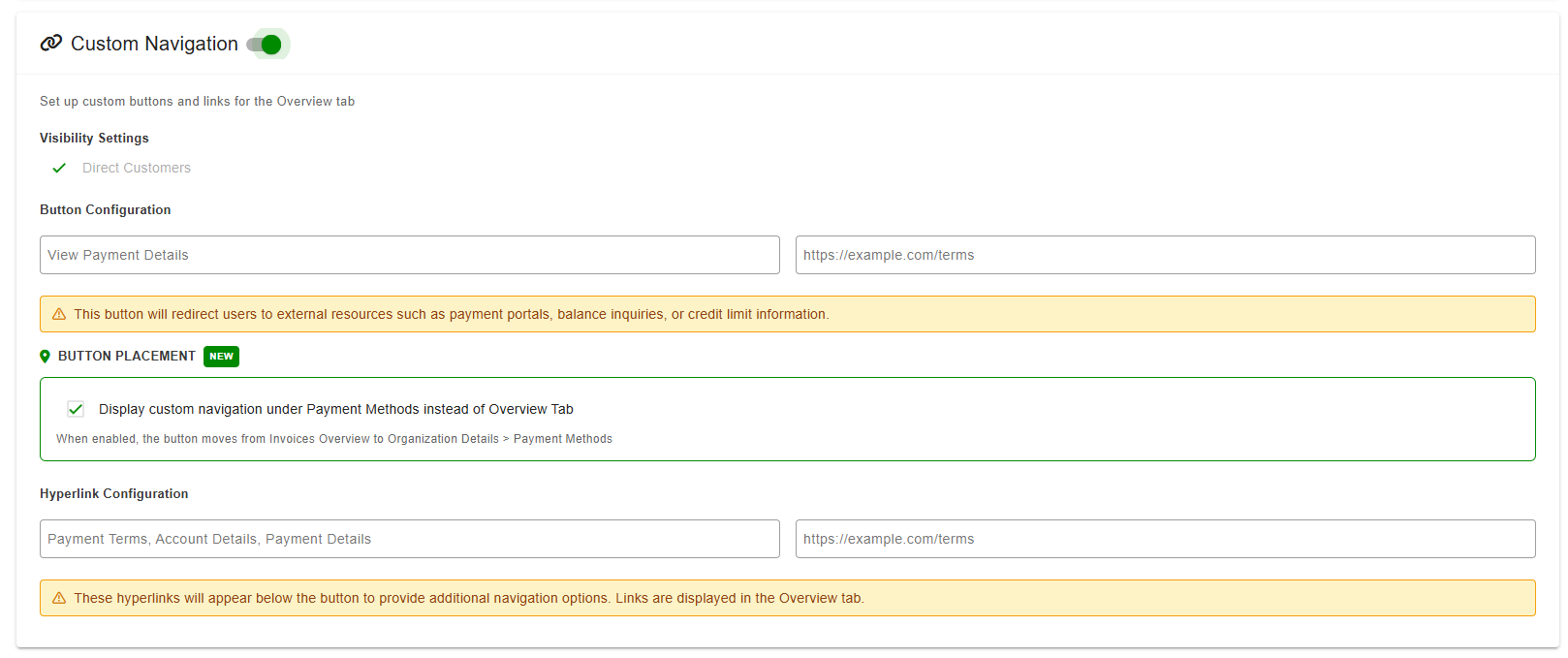Click the yellow button redirect warning banner text
Image resolution: width=1568 pixels, height=658 pixels.
pos(452,314)
